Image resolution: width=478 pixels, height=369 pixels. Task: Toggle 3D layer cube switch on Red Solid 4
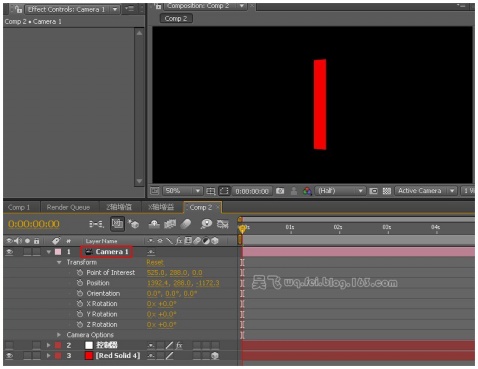tap(215, 356)
